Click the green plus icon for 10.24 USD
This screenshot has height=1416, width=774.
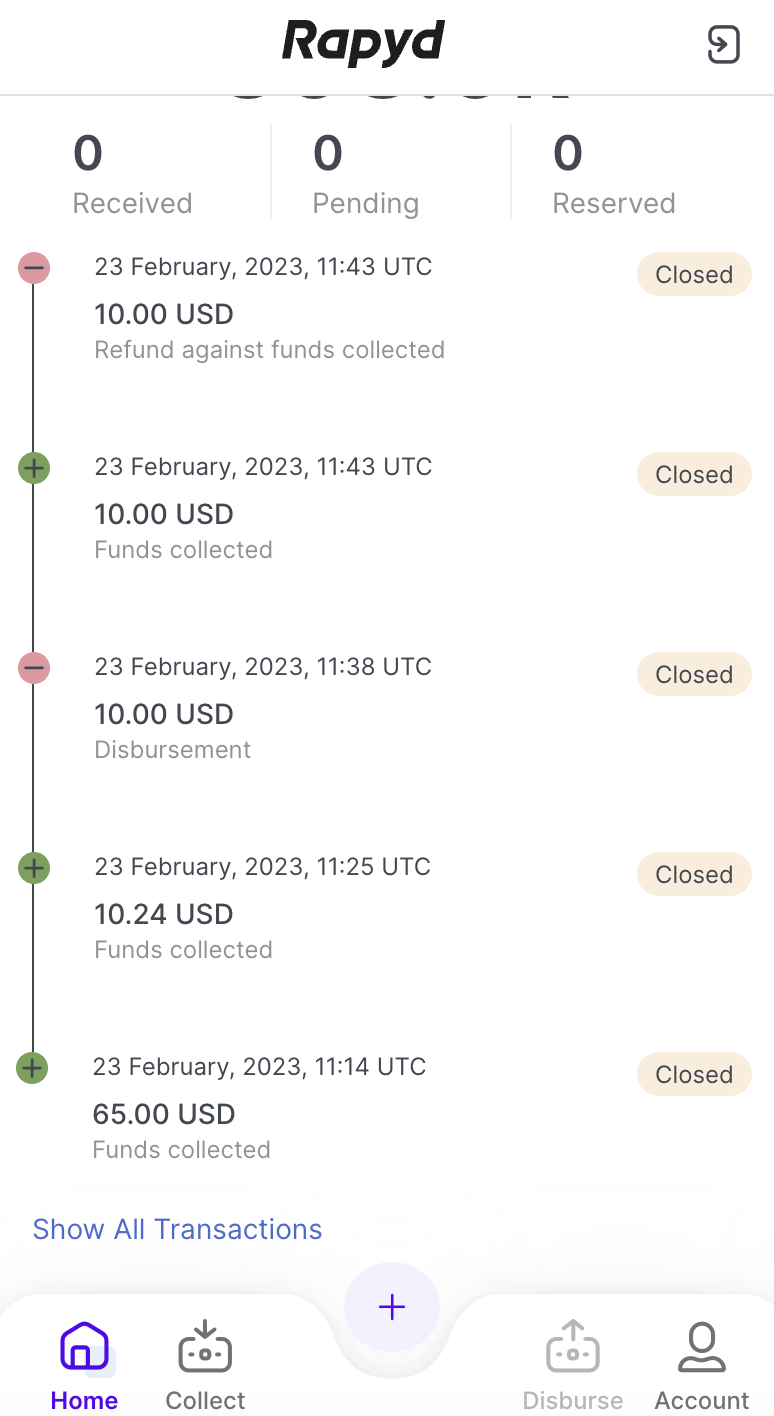(x=34, y=868)
